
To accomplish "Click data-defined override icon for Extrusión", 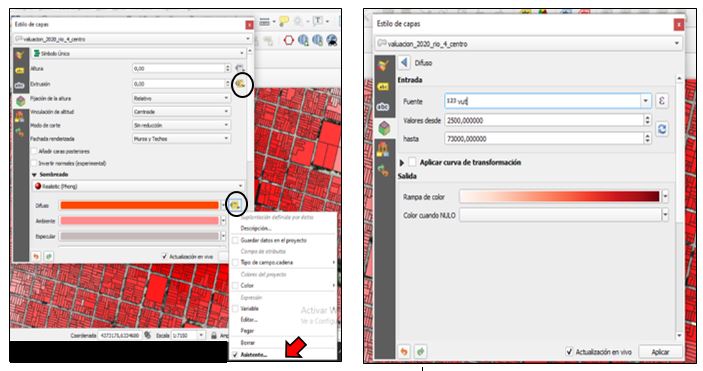I will coord(241,83).
